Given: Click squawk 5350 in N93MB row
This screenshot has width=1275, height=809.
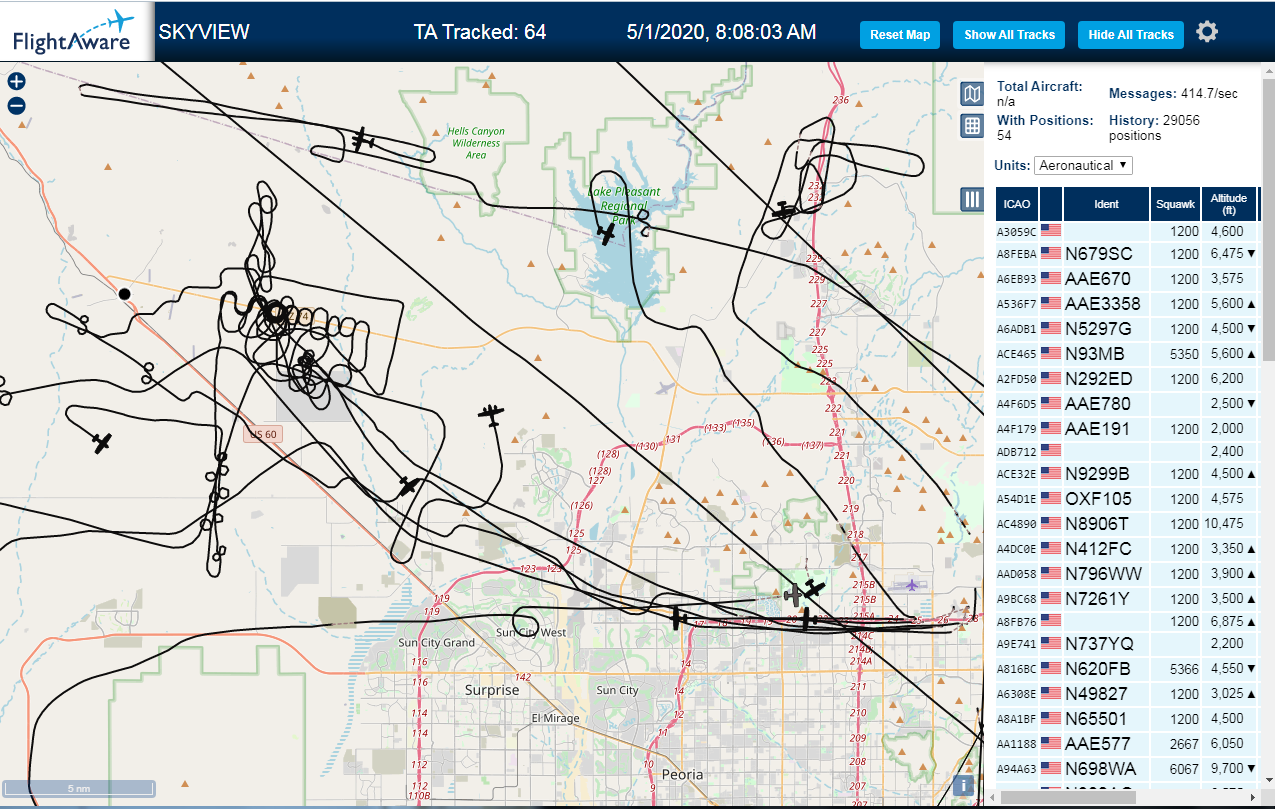Looking at the screenshot, I should click(1183, 354).
